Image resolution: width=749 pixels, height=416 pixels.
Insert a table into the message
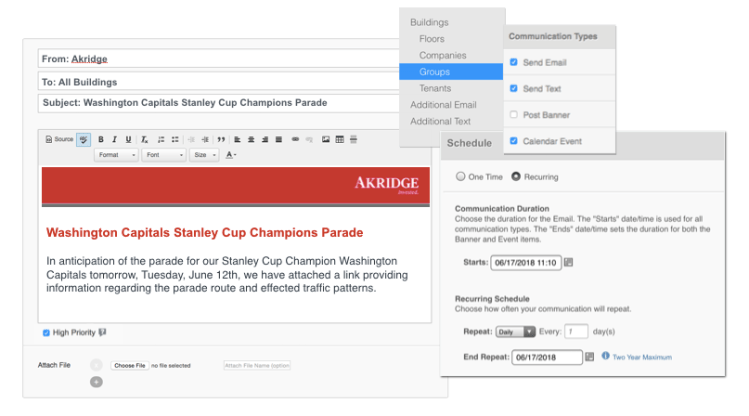point(340,139)
